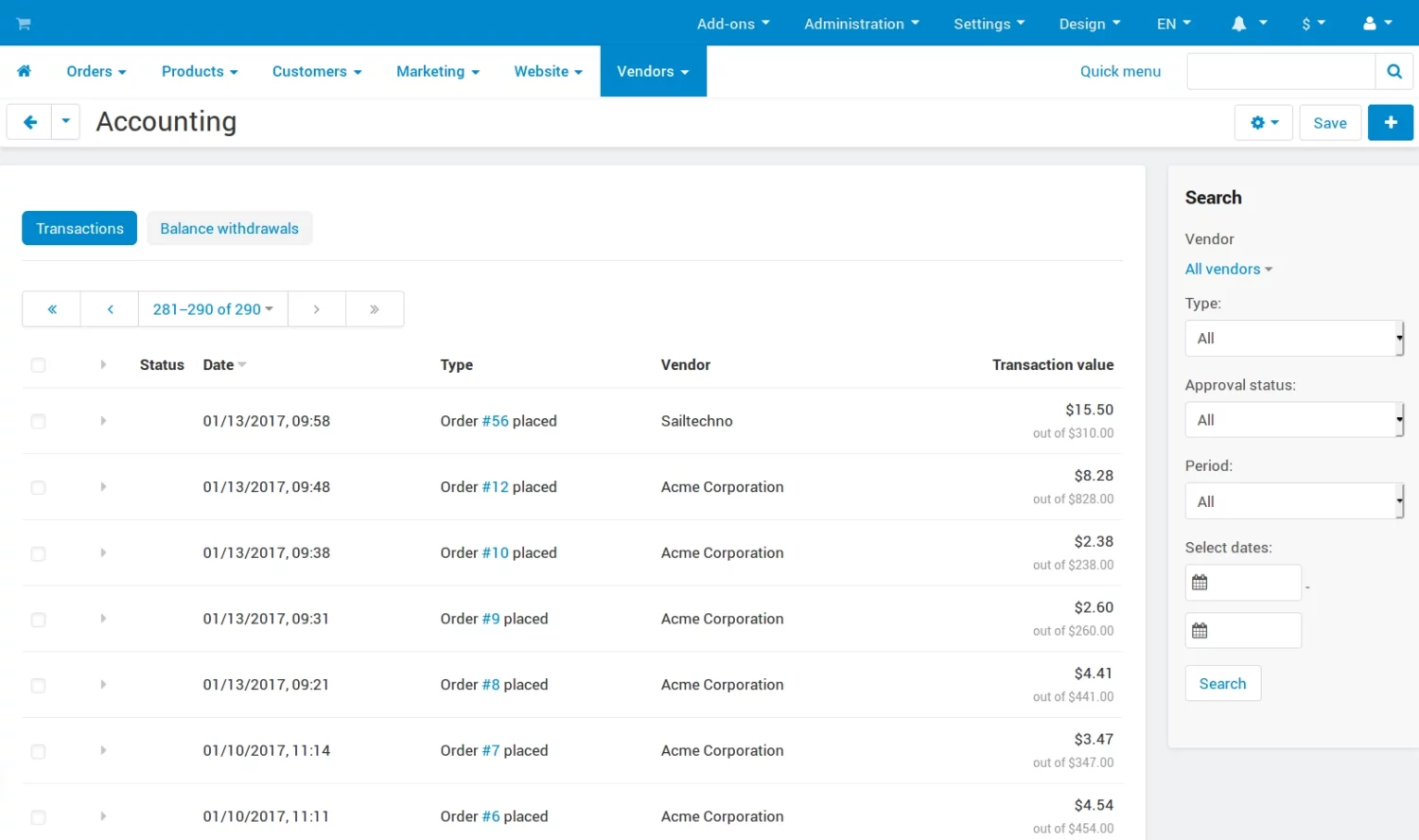Switch to the Transactions tab

click(x=79, y=228)
